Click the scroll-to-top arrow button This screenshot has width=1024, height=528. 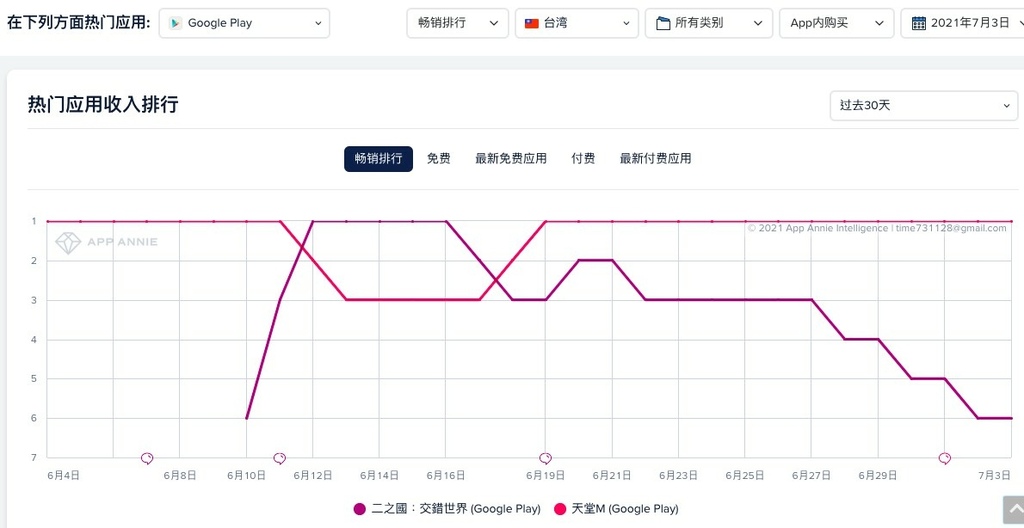tap(1014, 510)
